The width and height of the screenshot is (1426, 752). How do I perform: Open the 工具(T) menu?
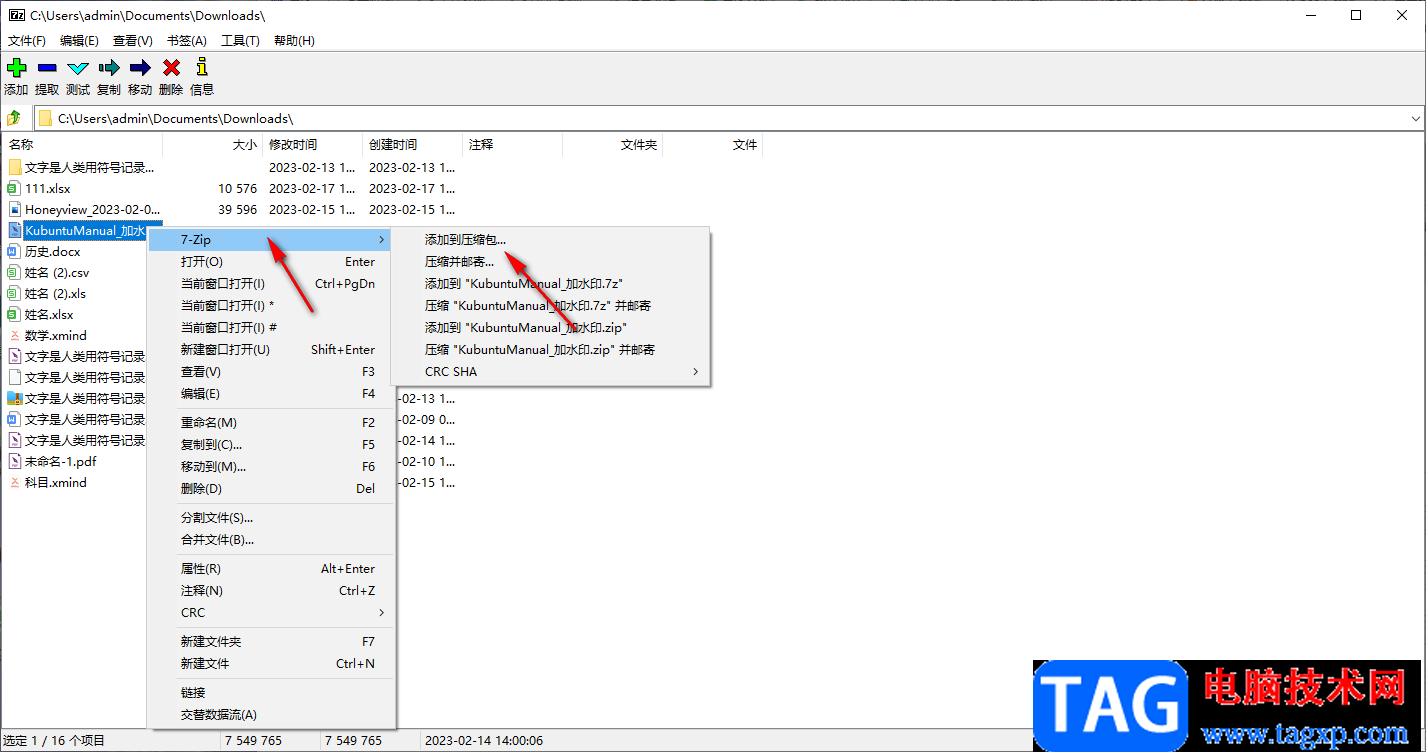(240, 41)
